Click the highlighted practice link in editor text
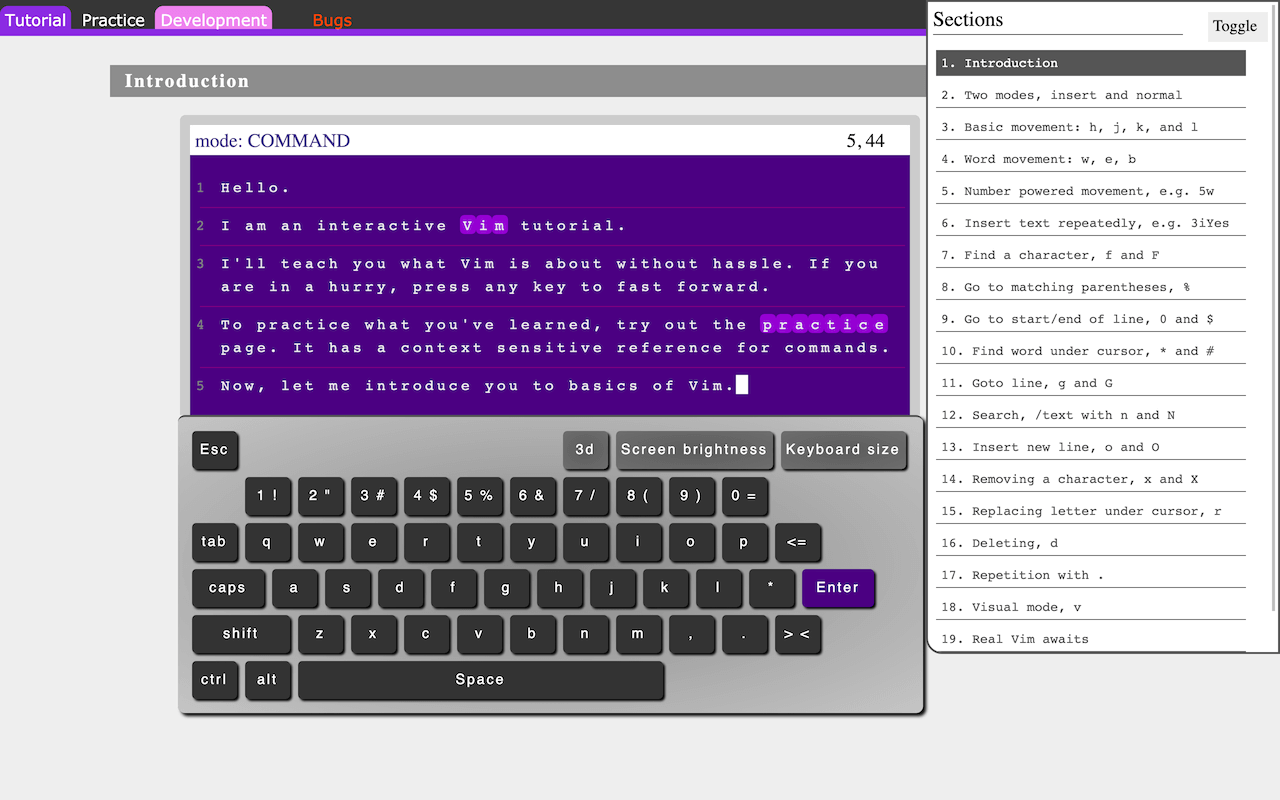The image size is (1280, 800). [823, 324]
